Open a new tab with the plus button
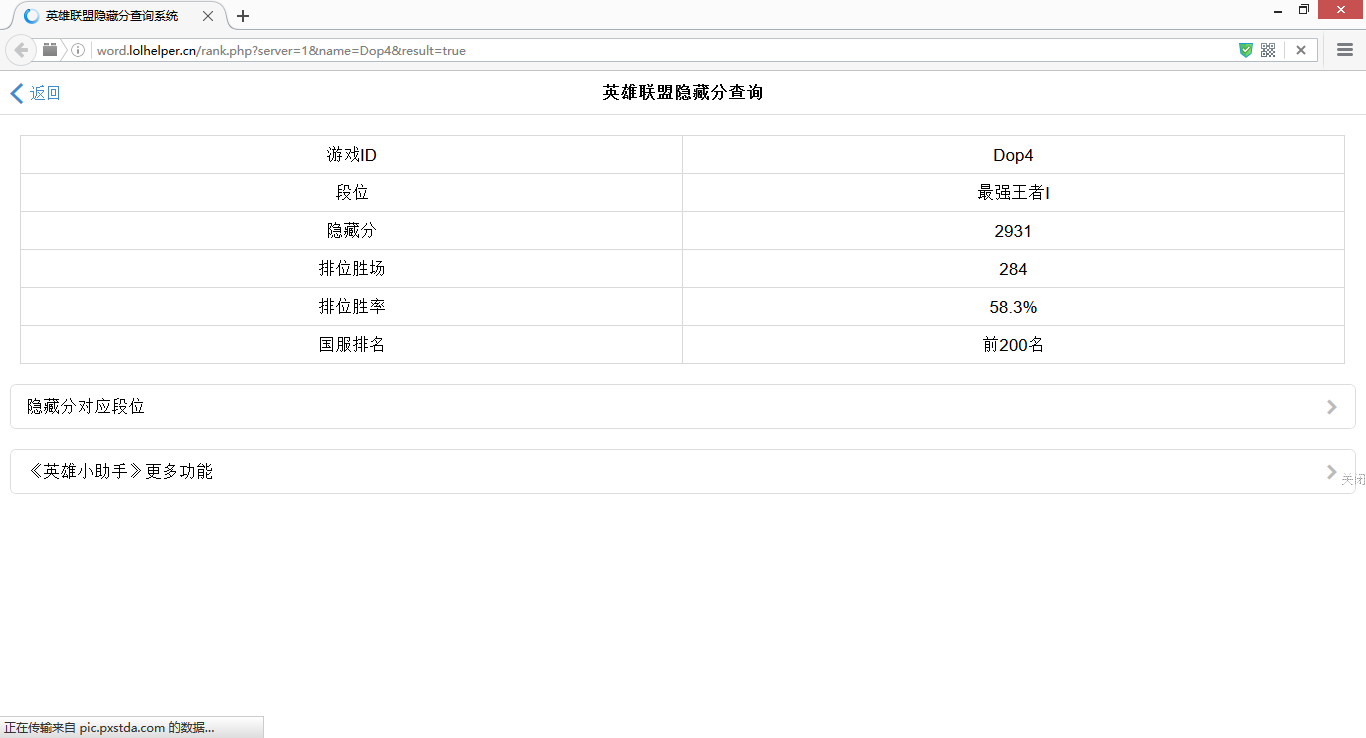Screen dimensions: 1366x738 click(x=243, y=16)
